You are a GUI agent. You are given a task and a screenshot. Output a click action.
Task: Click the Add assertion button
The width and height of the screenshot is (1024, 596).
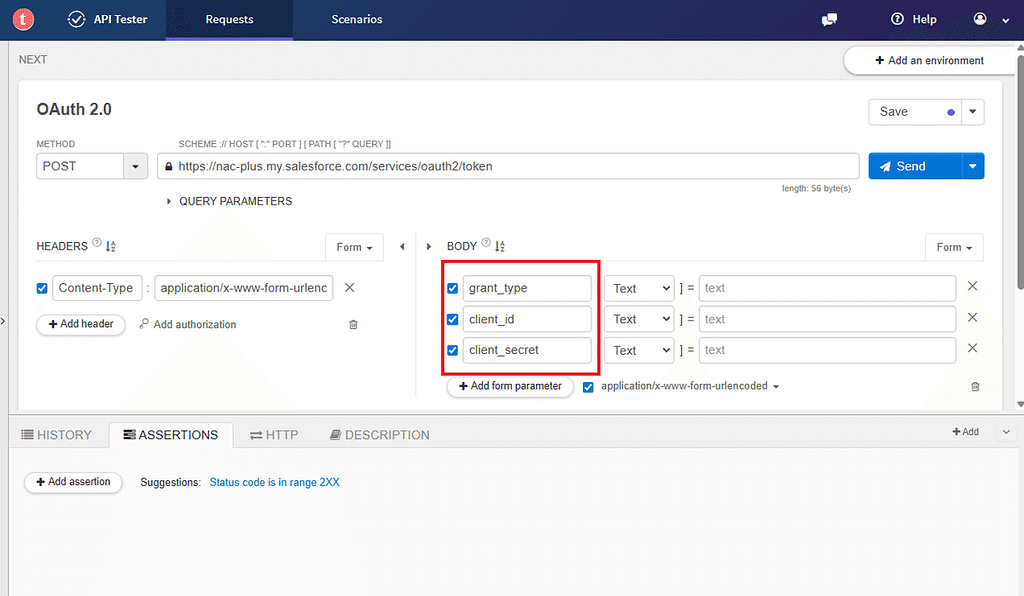pyautogui.click(x=73, y=482)
